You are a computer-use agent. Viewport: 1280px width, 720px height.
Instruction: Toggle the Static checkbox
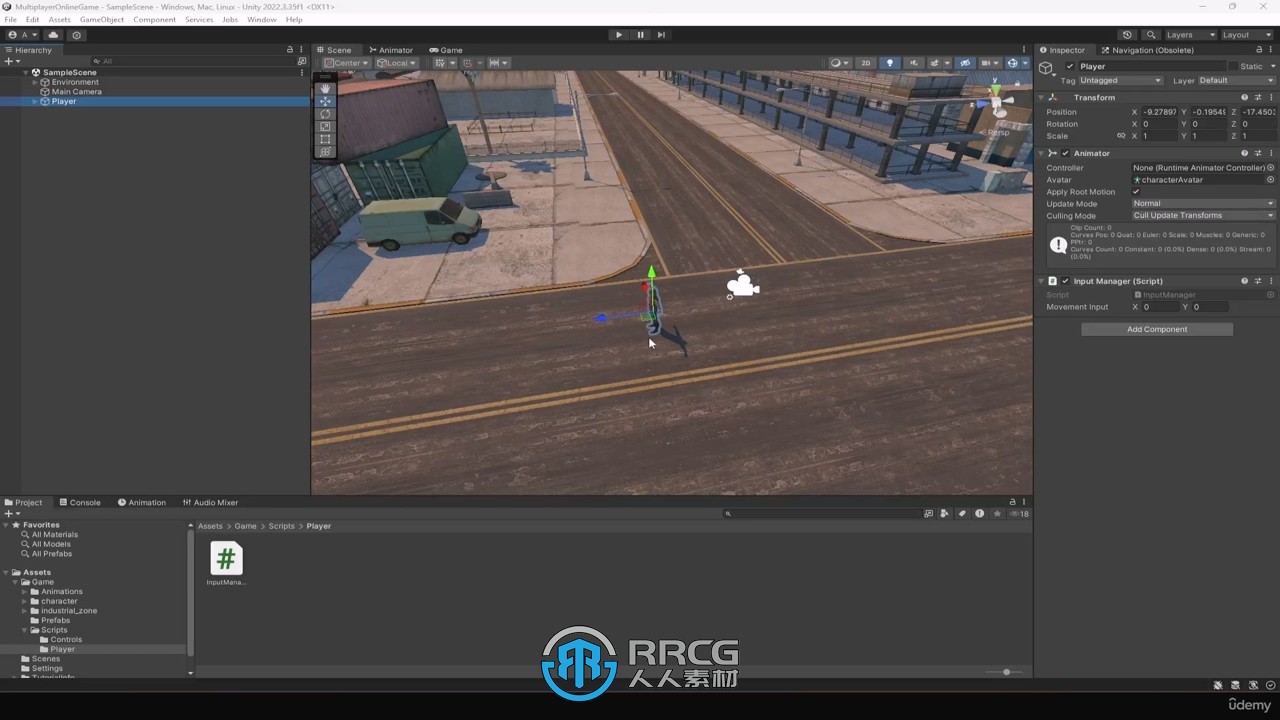point(1233,67)
